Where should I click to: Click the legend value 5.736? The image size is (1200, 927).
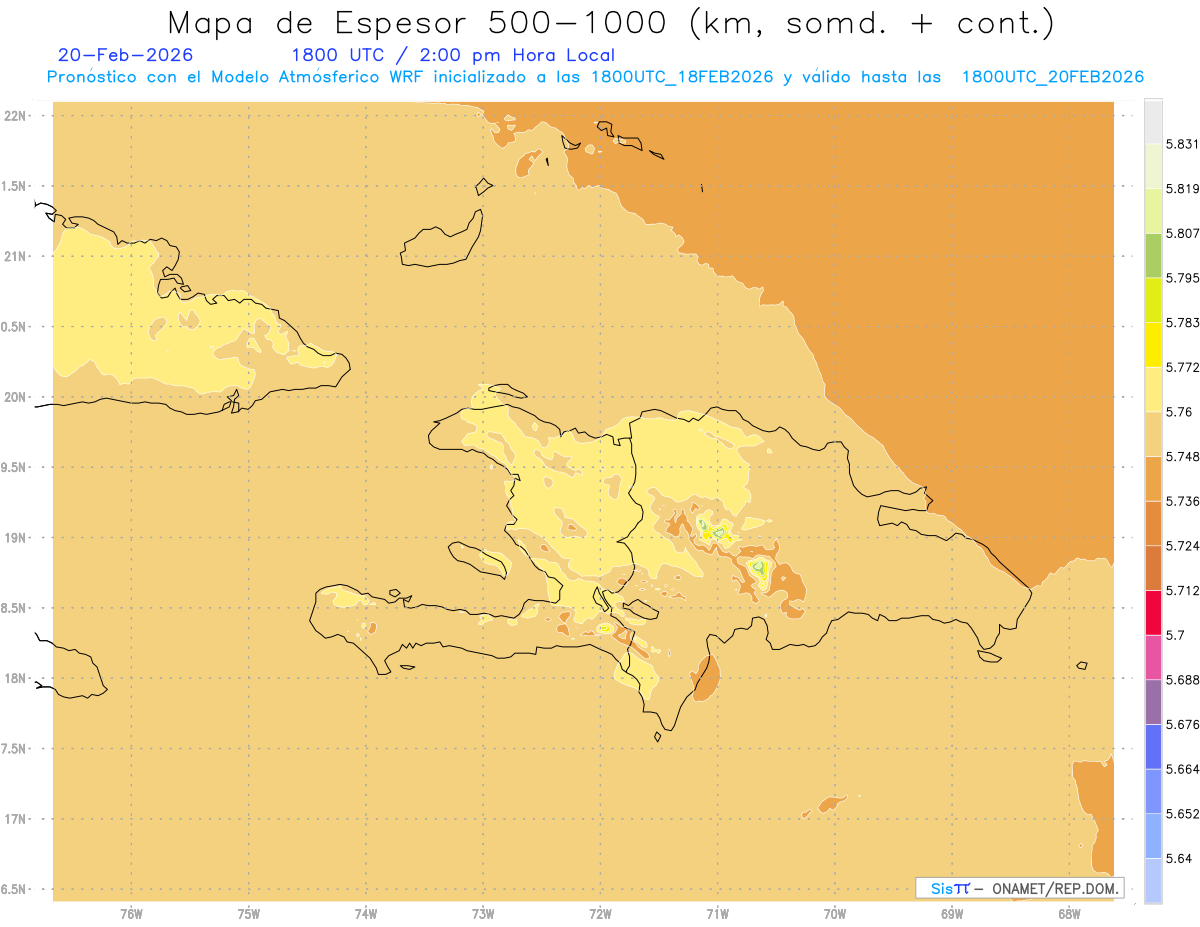(1182, 501)
